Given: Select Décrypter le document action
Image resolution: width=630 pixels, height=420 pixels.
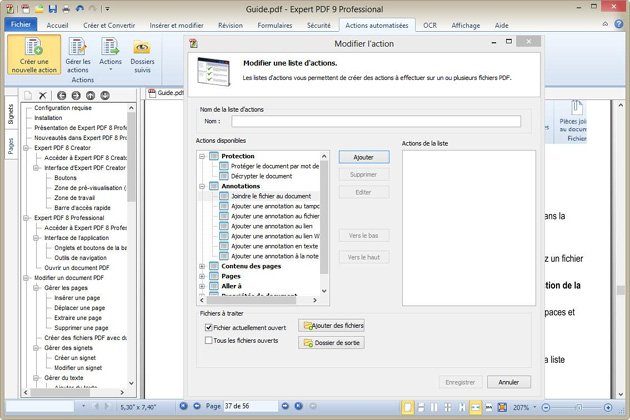Looking at the screenshot, I should click(x=262, y=176).
